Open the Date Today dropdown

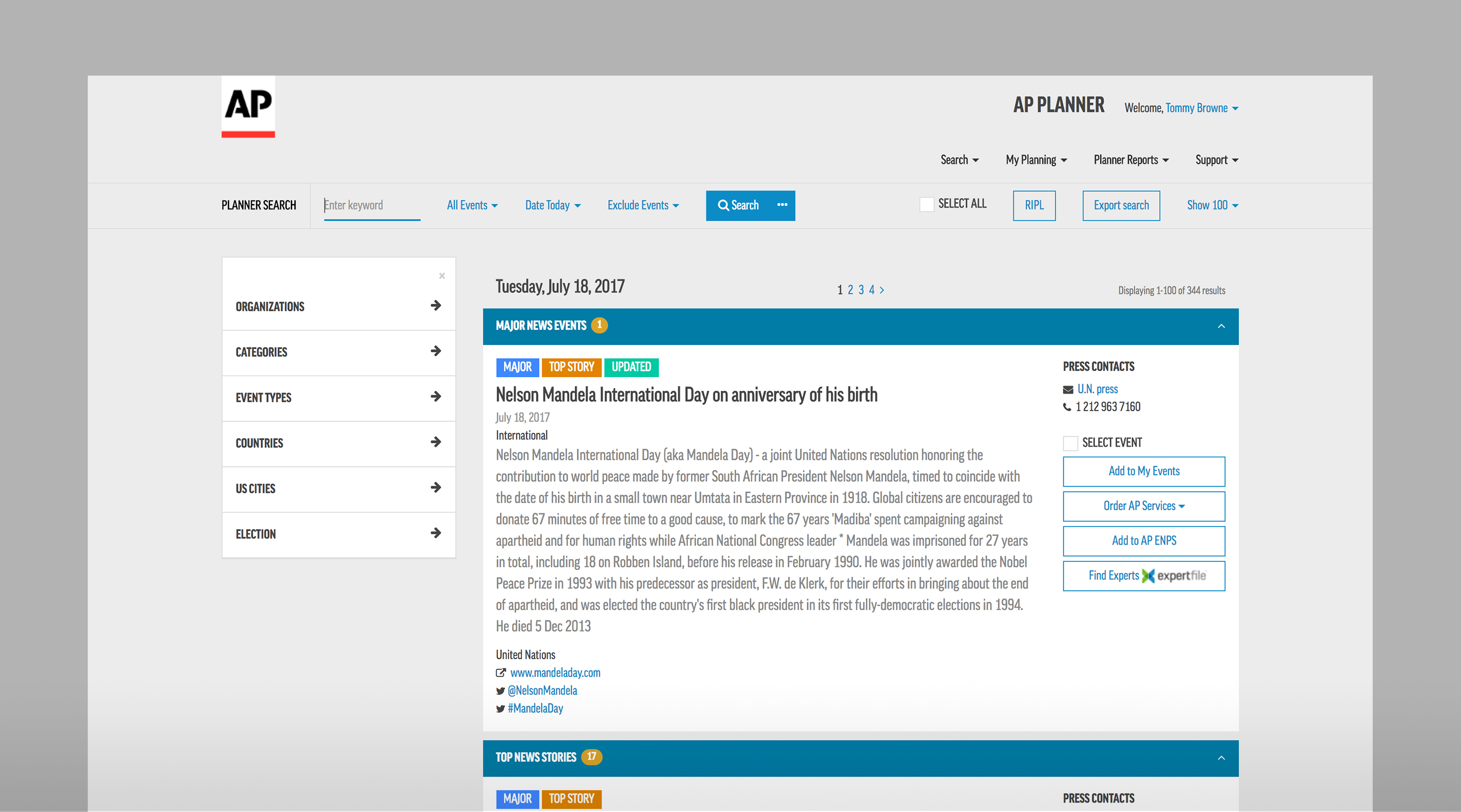pos(553,205)
